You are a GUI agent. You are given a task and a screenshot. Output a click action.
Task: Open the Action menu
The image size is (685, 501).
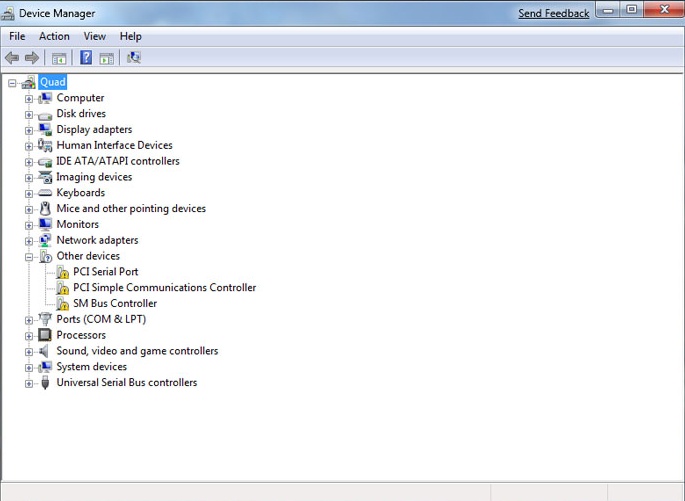coord(54,36)
